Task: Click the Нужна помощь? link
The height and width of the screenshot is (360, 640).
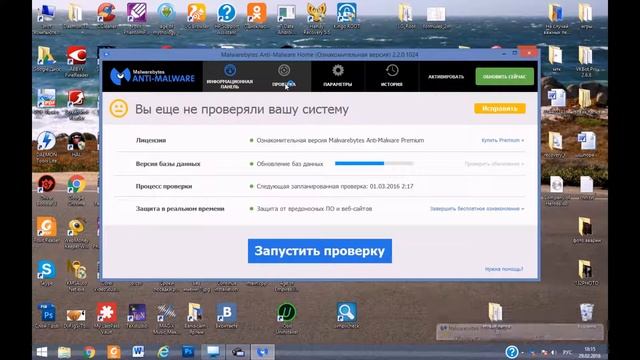Action: 504,269
